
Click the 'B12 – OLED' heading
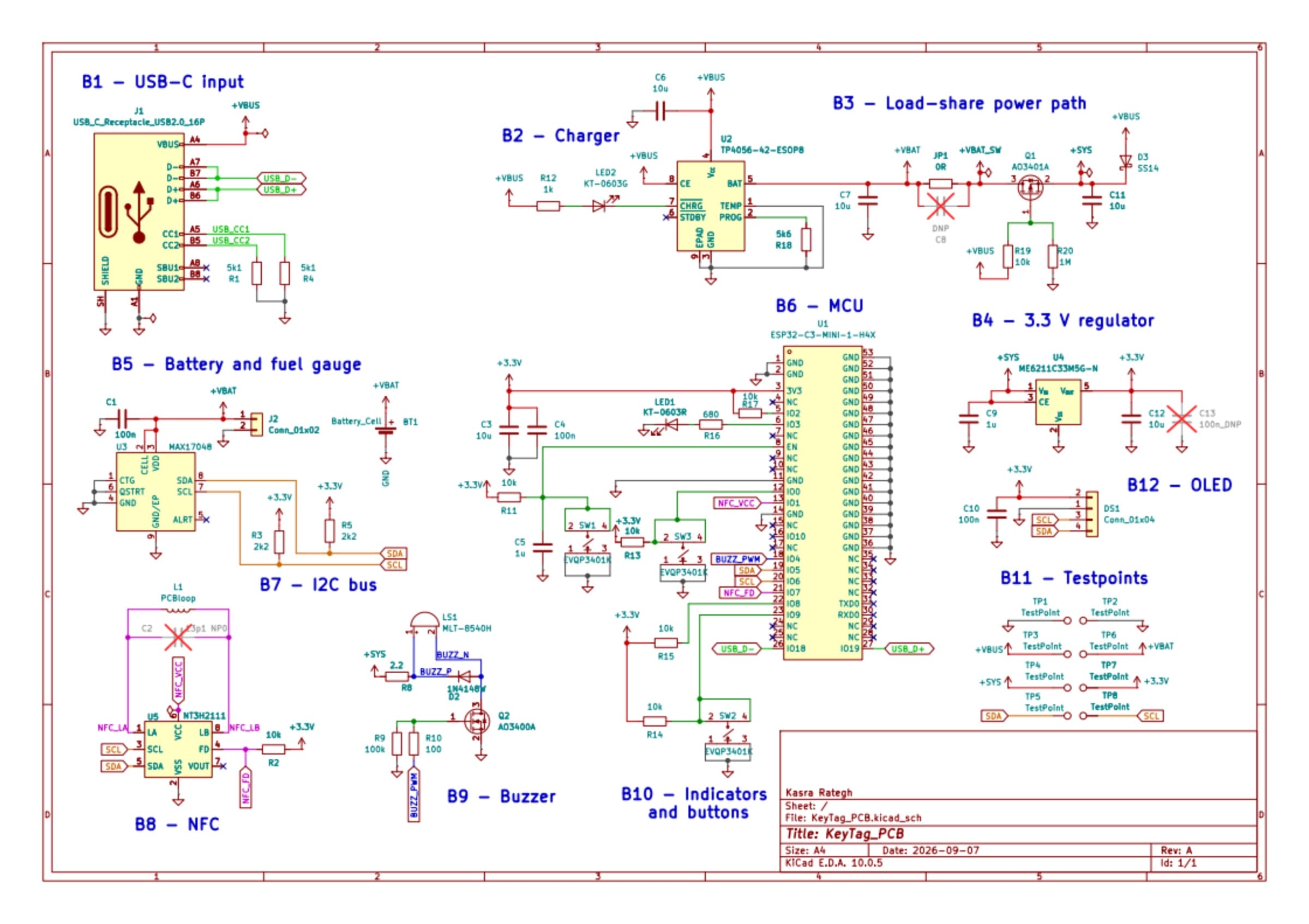coord(1180,485)
